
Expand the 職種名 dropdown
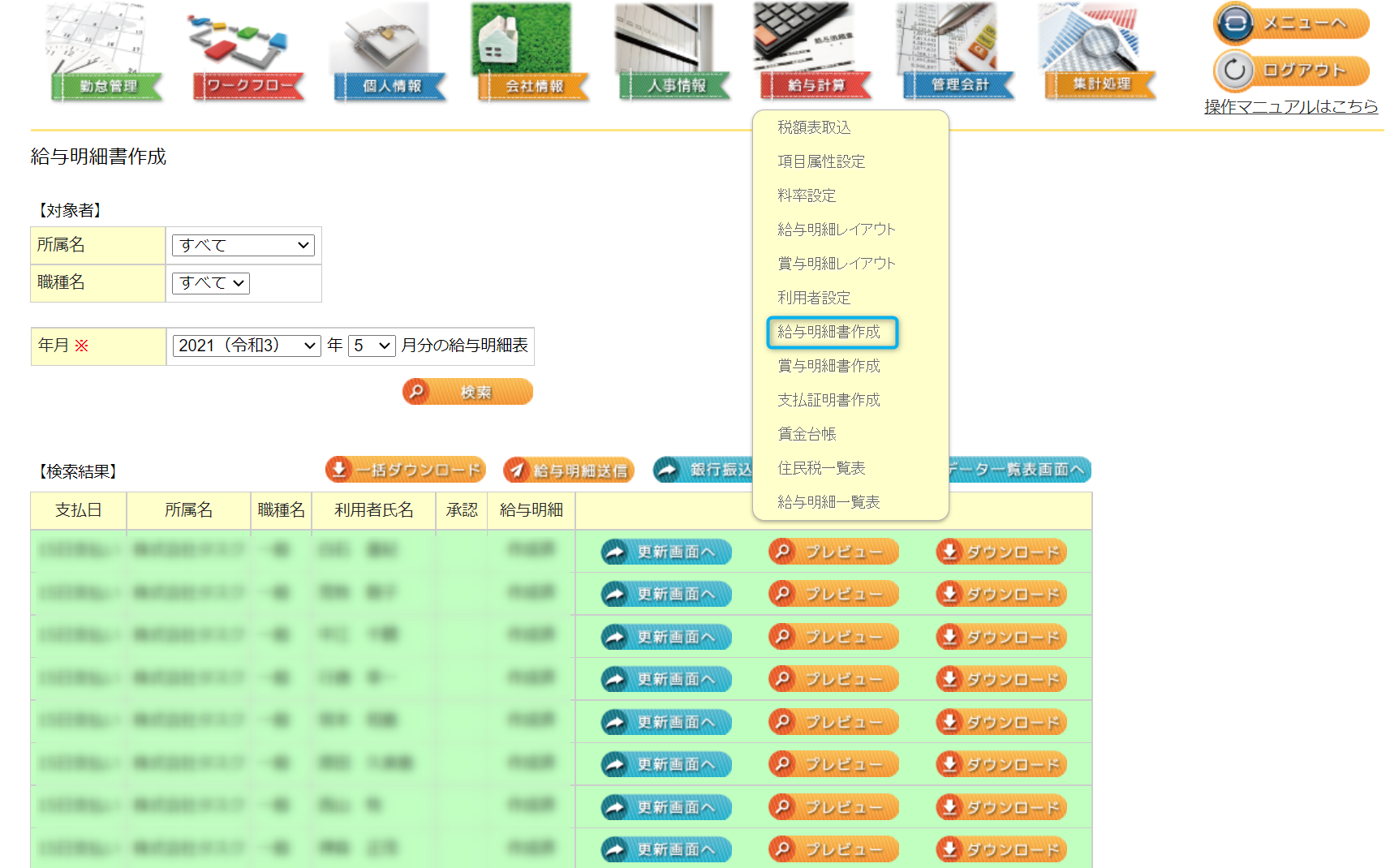pyautogui.click(x=210, y=283)
